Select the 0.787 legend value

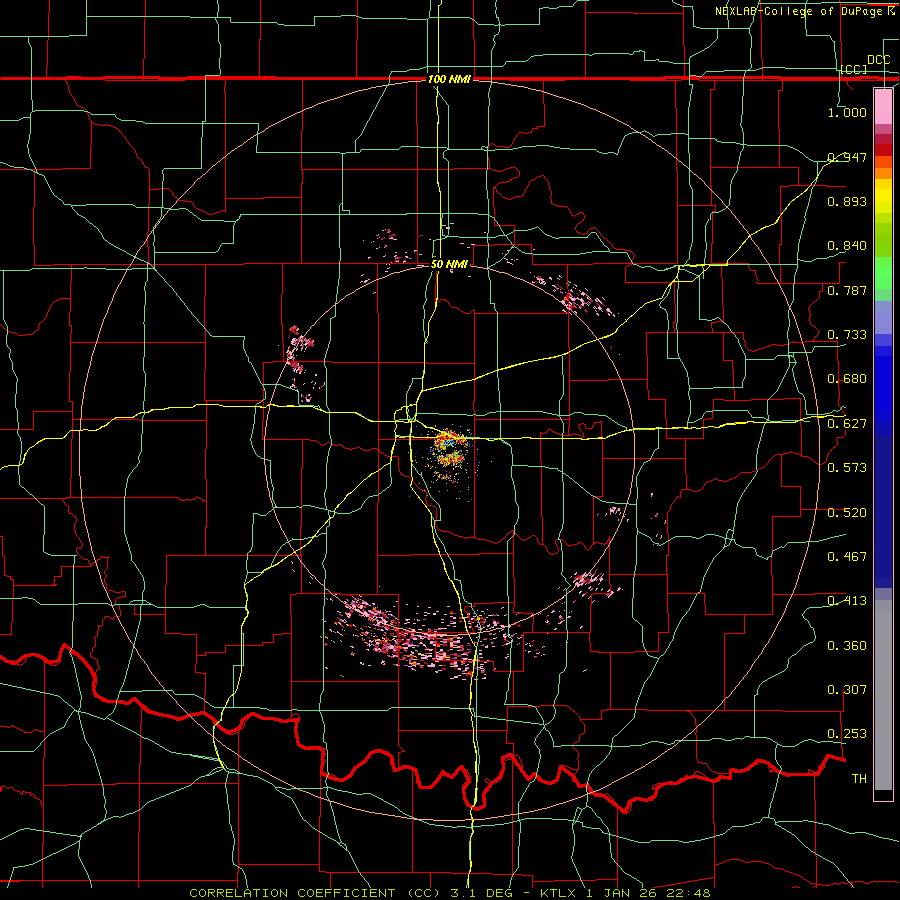[847, 290]
